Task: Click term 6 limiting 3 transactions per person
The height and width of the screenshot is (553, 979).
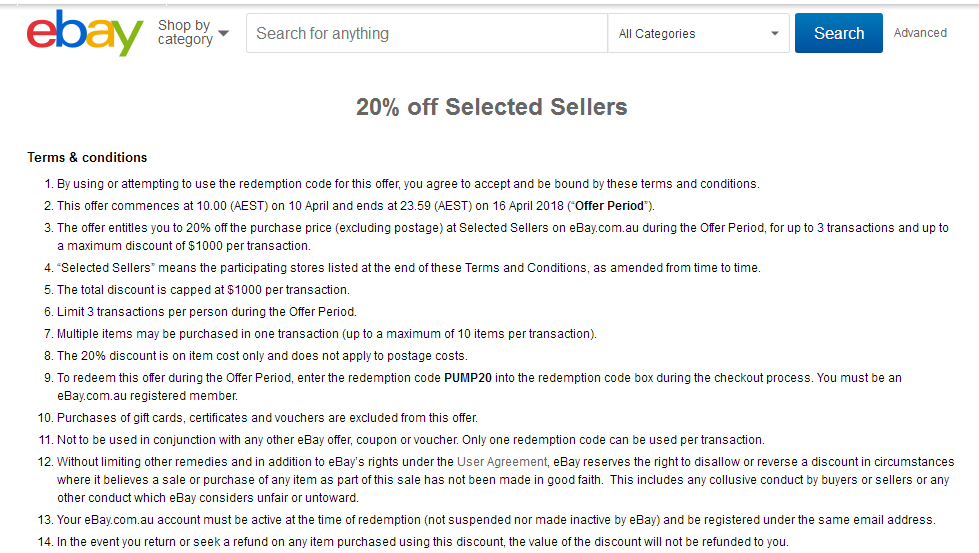Action: click(207, 312)
